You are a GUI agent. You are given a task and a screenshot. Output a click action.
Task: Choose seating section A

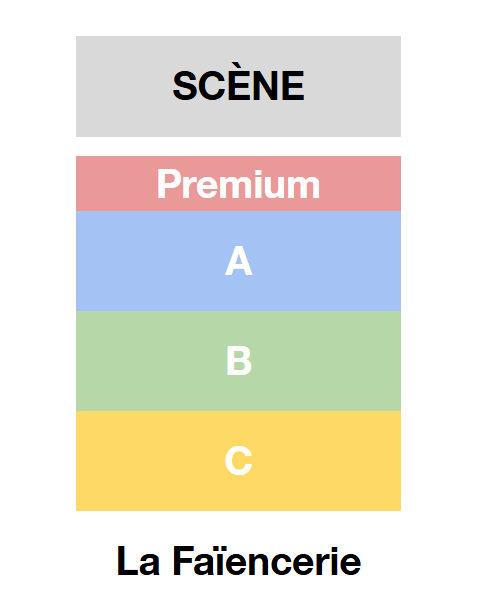click(x=238, y=261)
